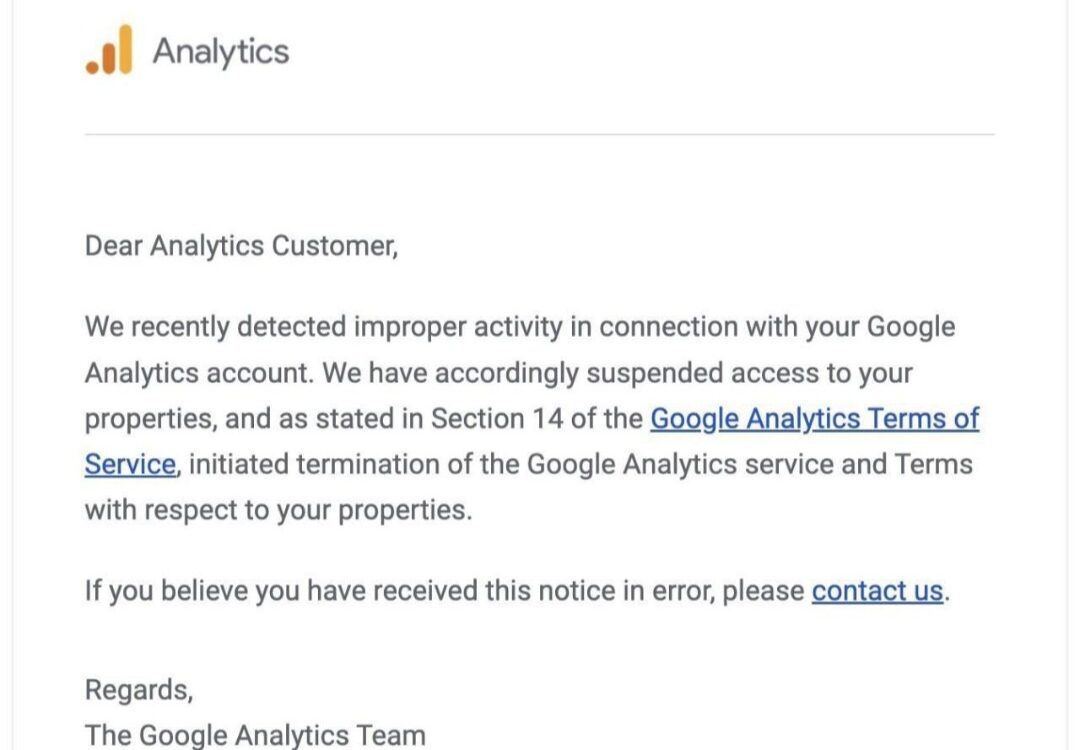Click "The Google Analytics Team" signature
This screenshot has width=1080, height=750.
click(255, 735)
